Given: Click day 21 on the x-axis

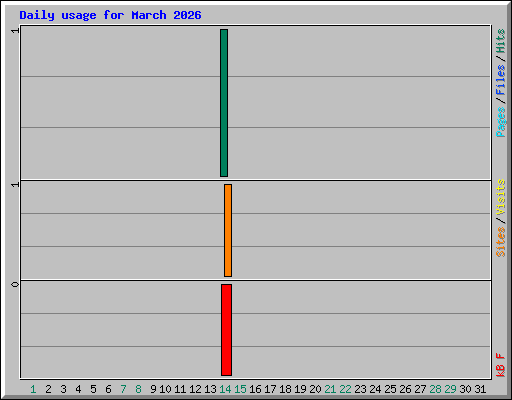Looking at the screenshot, I should tap(330, 389).
